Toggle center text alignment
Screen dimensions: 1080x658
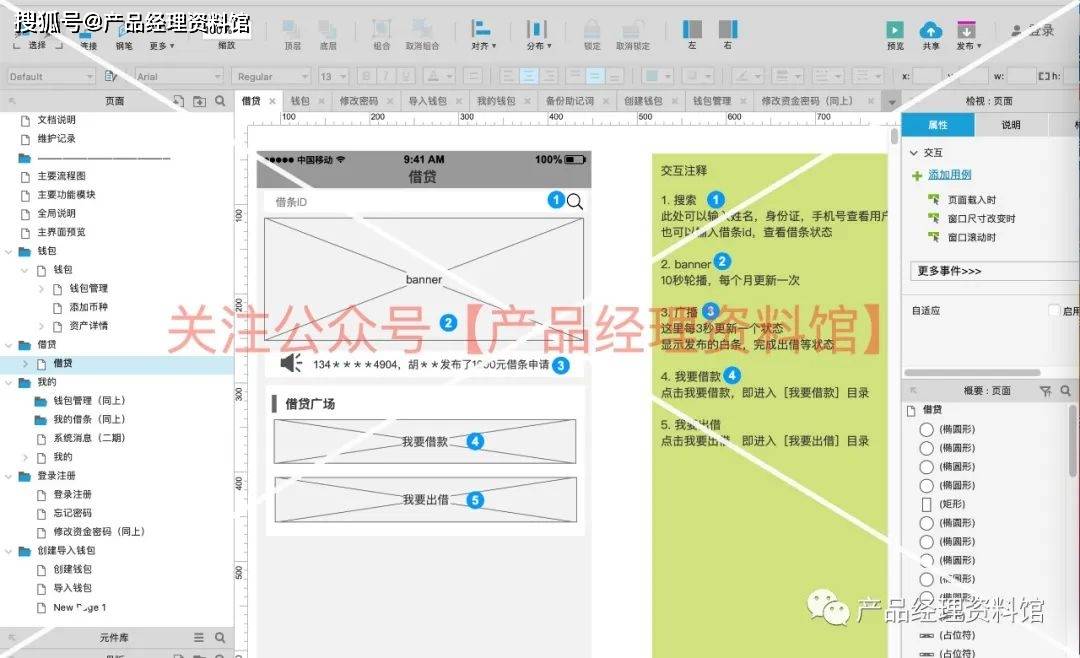pos(528,76)
